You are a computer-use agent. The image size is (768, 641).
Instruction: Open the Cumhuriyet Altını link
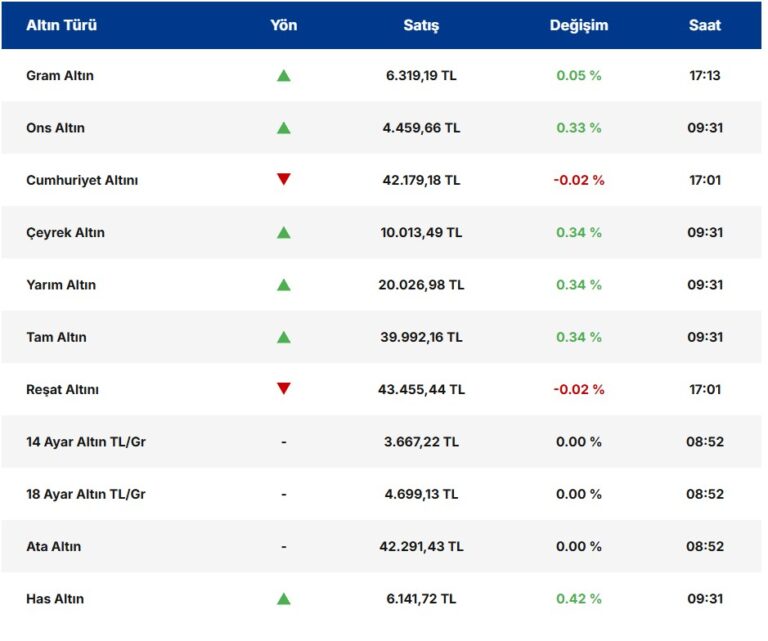pyautogui.click(x=82, y=180)
